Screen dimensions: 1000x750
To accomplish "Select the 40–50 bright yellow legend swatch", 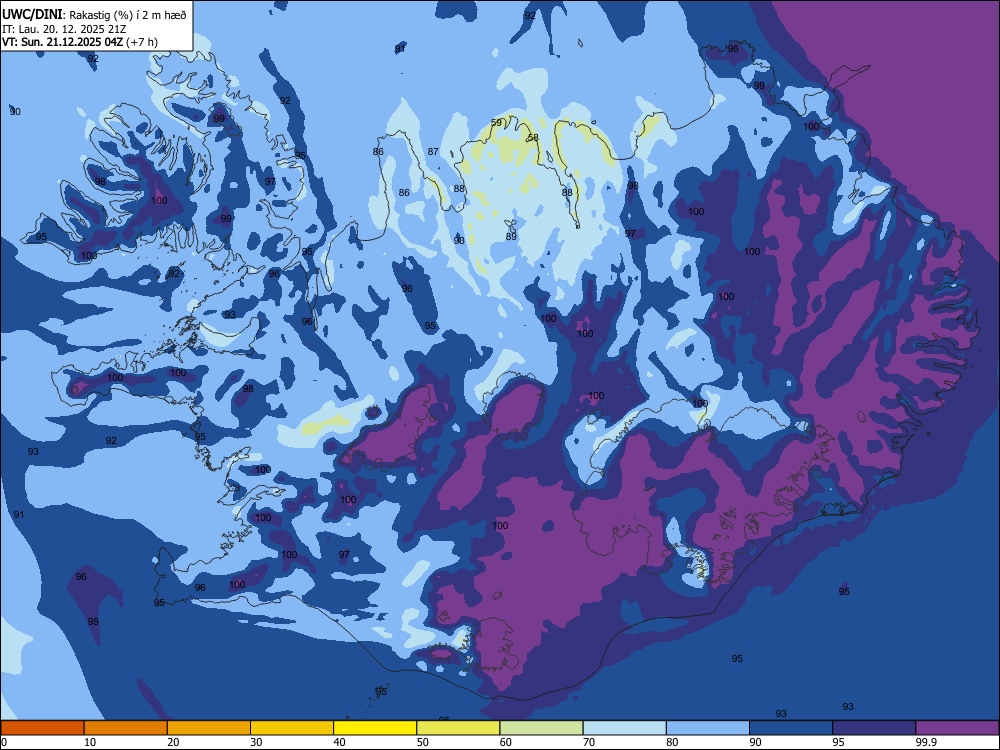I will (x=375, y=728).
